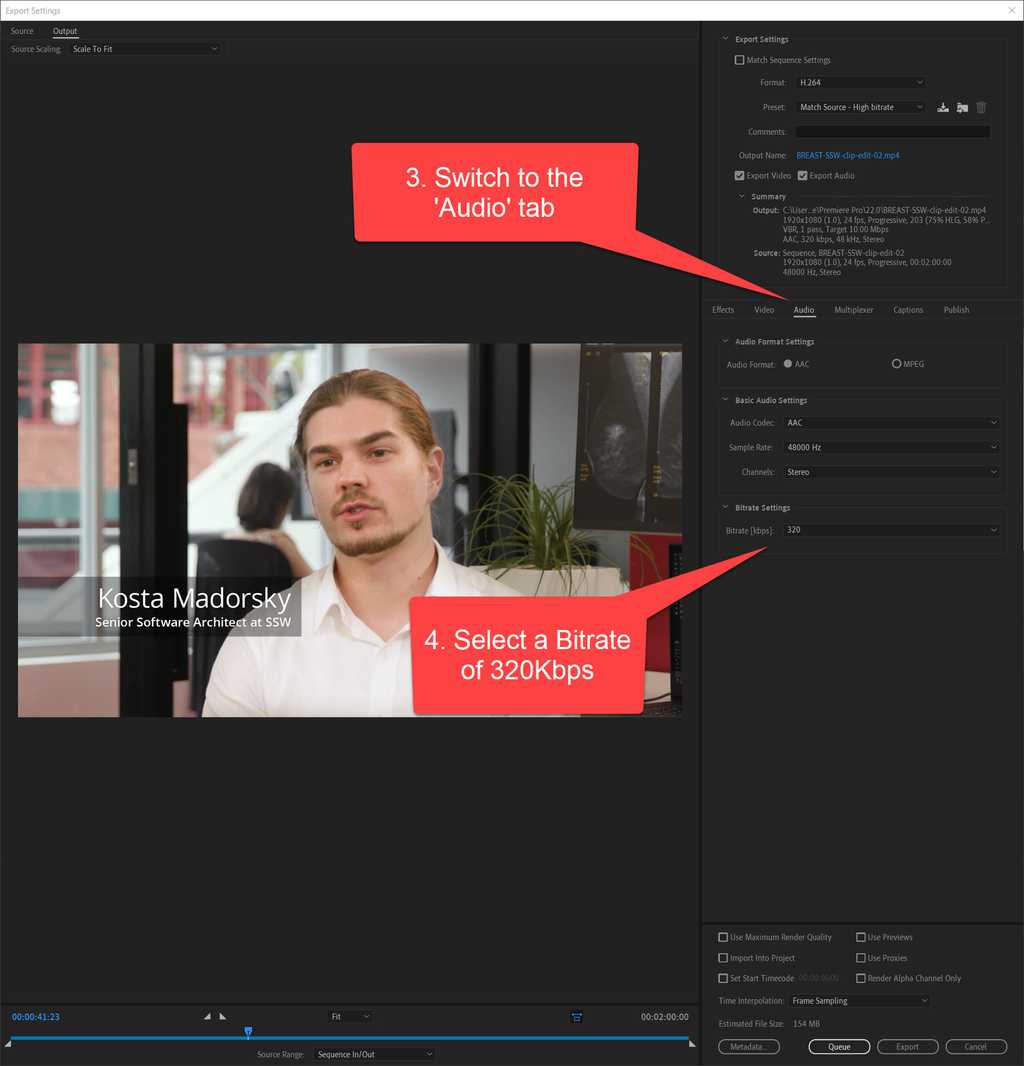This screenshot has height=1066, width=1024.
Task: Click the Set In Point icon on the timeline
Action: (x=207, y=1017)
